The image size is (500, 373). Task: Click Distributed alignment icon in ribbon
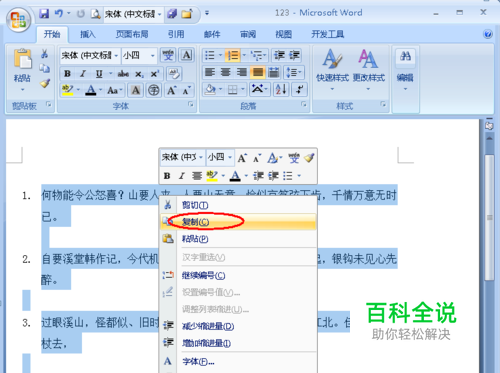(274, 72)
